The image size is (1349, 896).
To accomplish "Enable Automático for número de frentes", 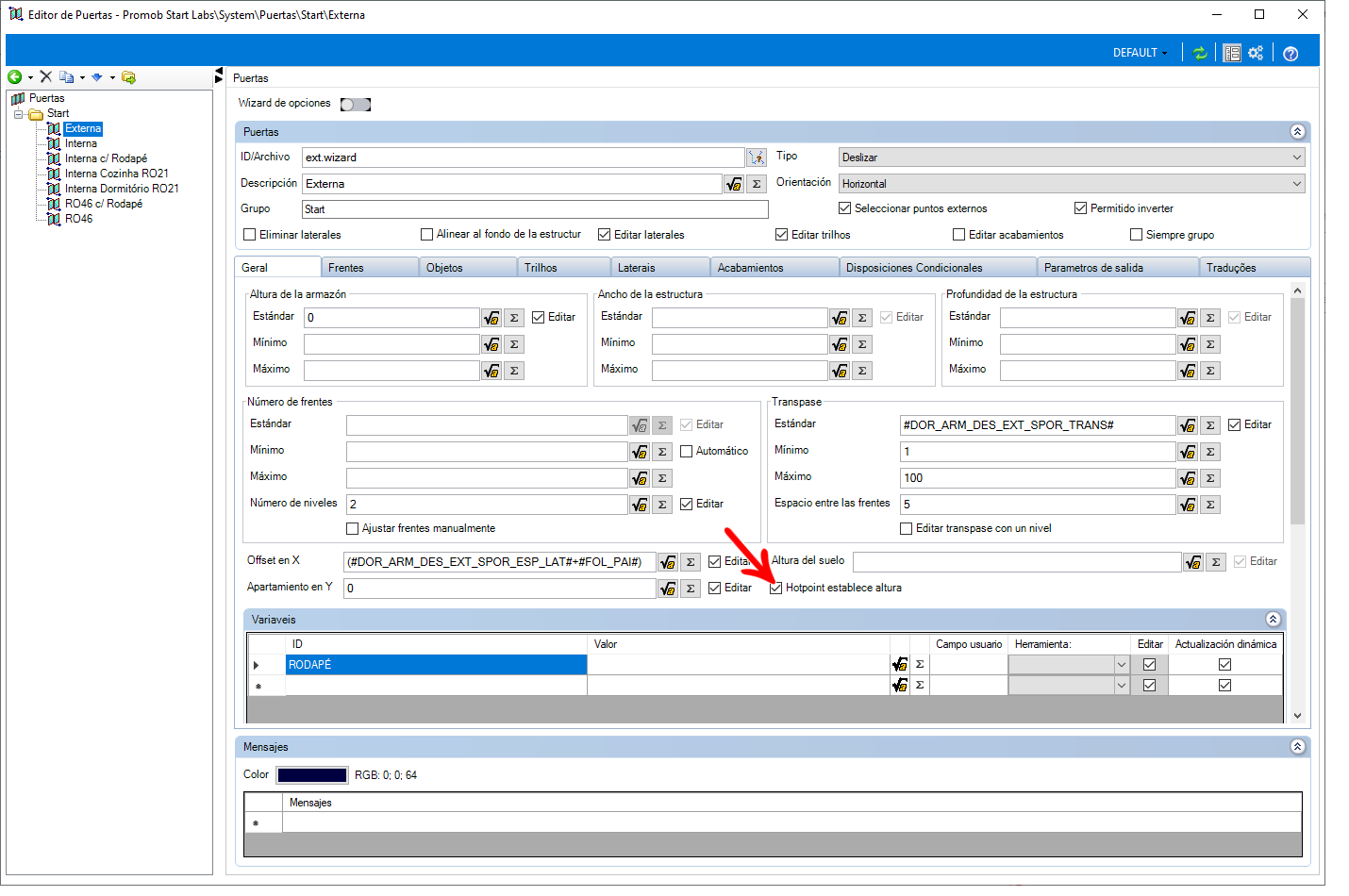I will click(687, 452).
